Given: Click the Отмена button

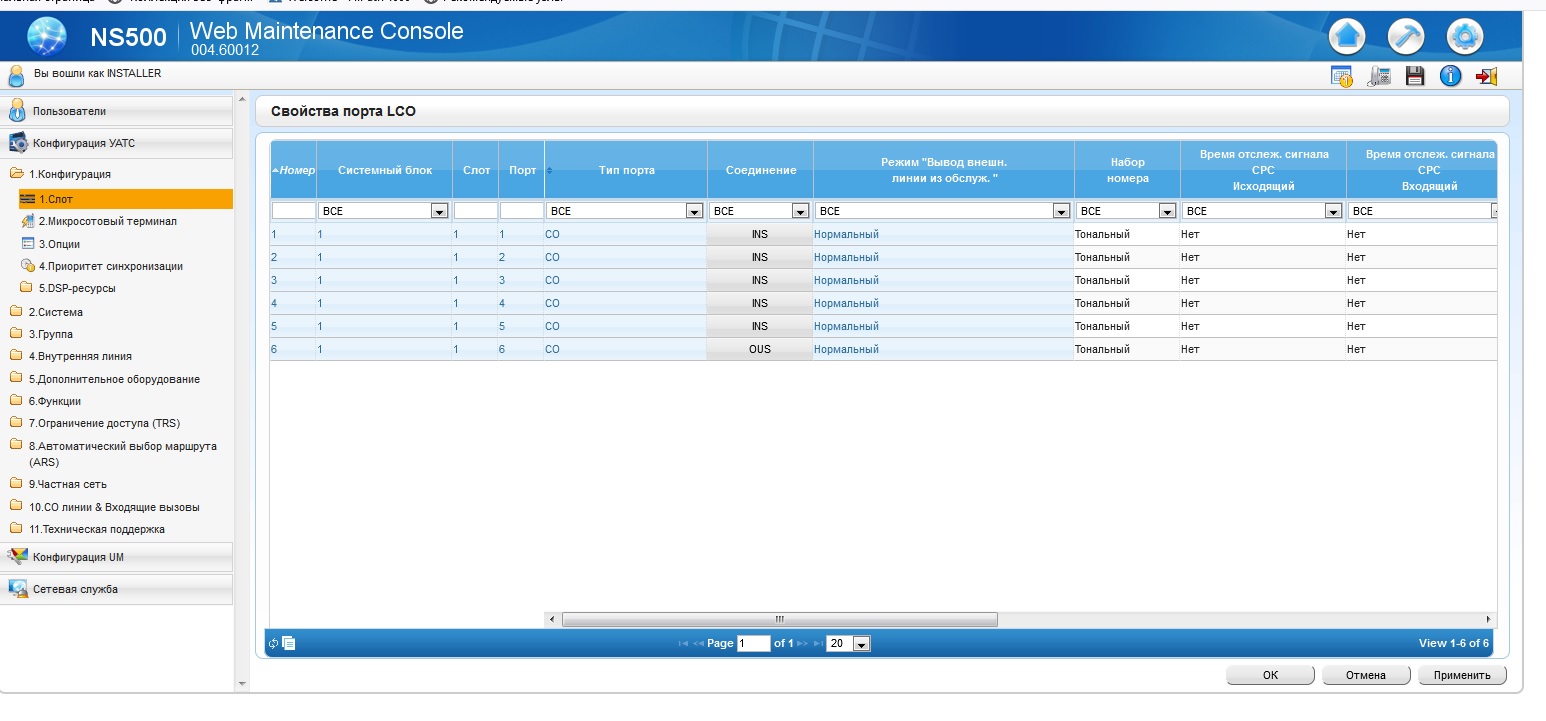Looking at the screenshot, I should point(1365,675).
